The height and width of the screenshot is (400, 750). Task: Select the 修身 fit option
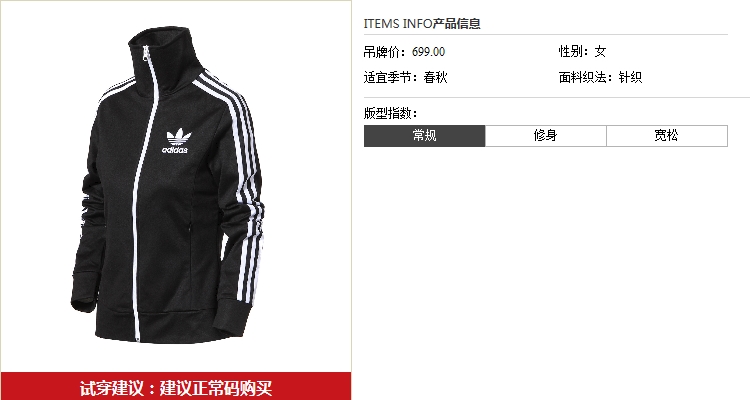pyautogui.click(x=546, y=136)
